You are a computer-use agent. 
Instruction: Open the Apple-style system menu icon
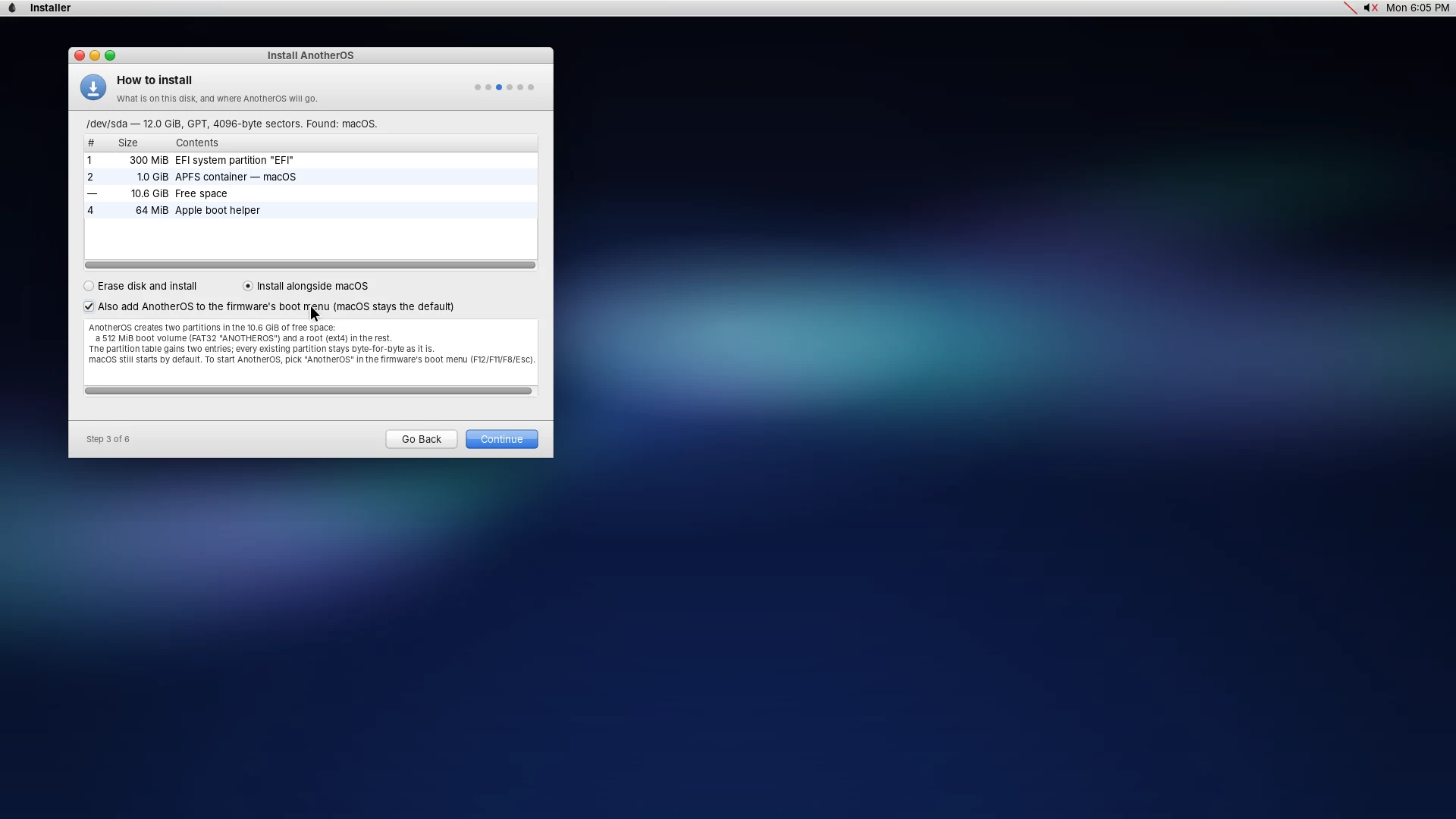[11, 8]
